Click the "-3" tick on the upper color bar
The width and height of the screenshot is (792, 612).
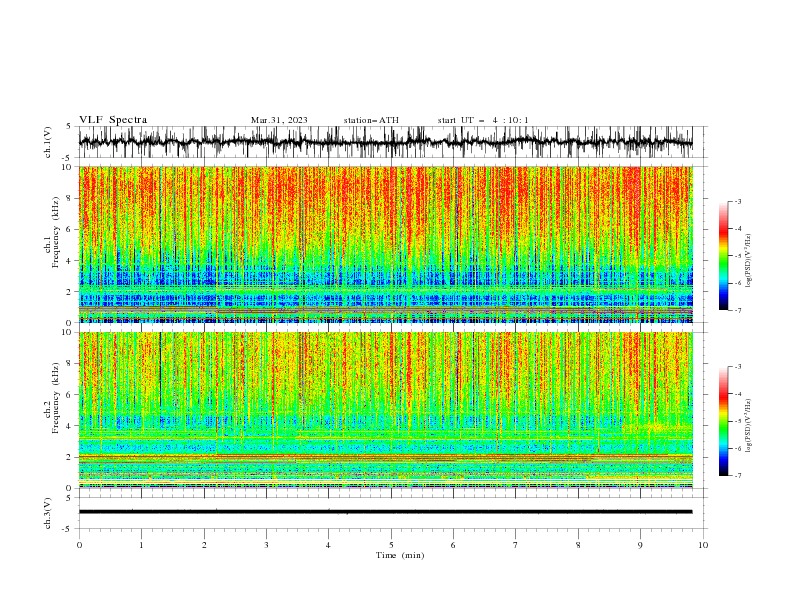[x=738, y=201]
